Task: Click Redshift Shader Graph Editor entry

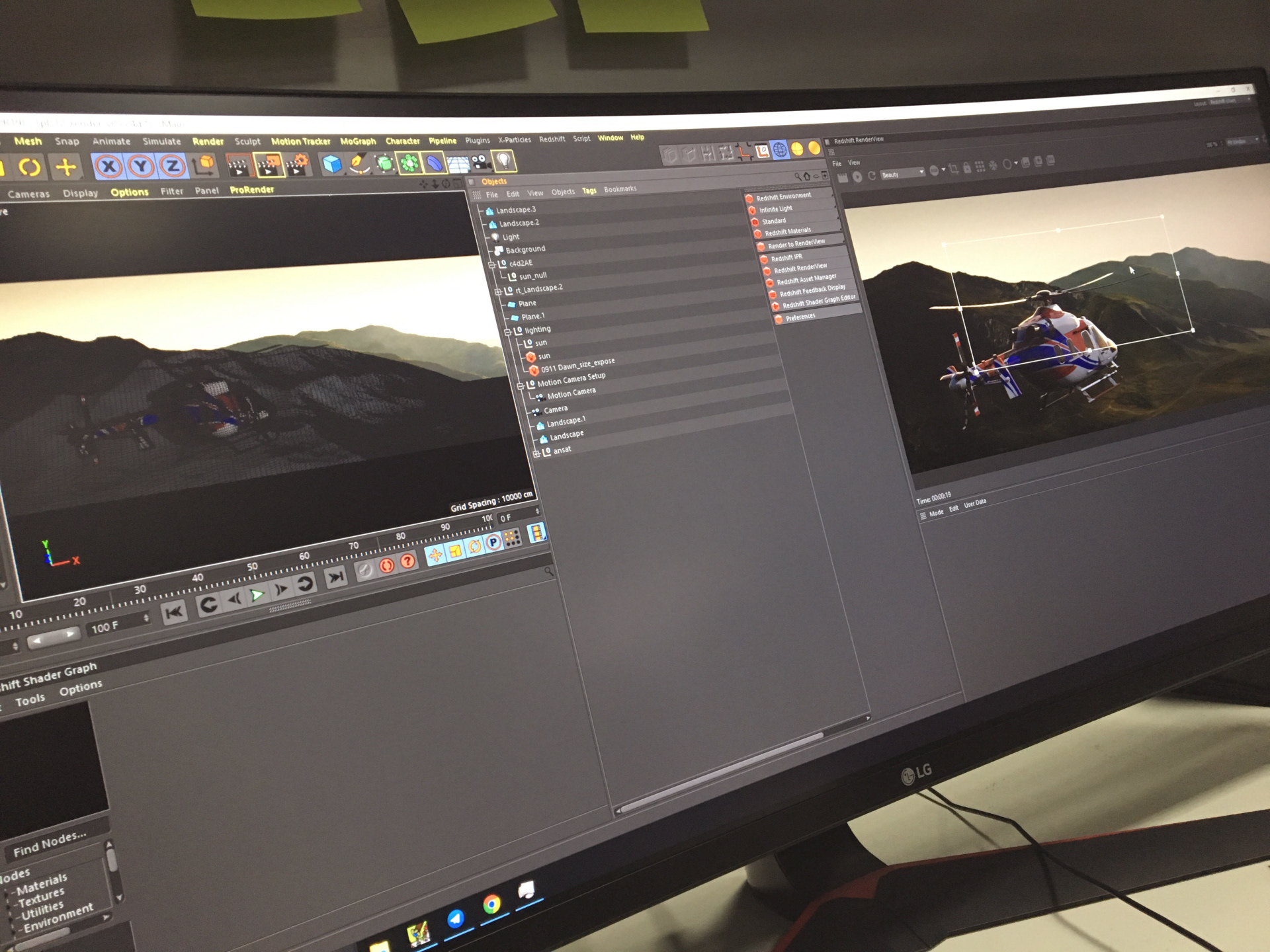Action: (x=818, y=301)
